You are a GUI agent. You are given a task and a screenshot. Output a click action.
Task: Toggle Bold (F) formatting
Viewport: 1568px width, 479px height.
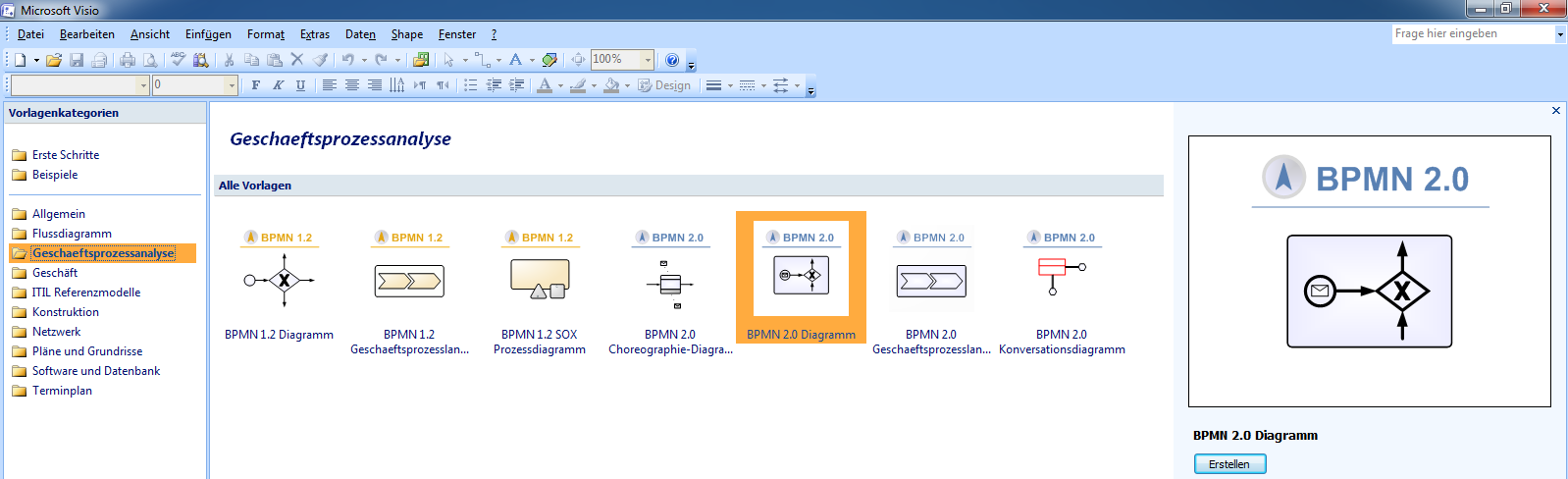pyautogui.click(x=256, y=85)
